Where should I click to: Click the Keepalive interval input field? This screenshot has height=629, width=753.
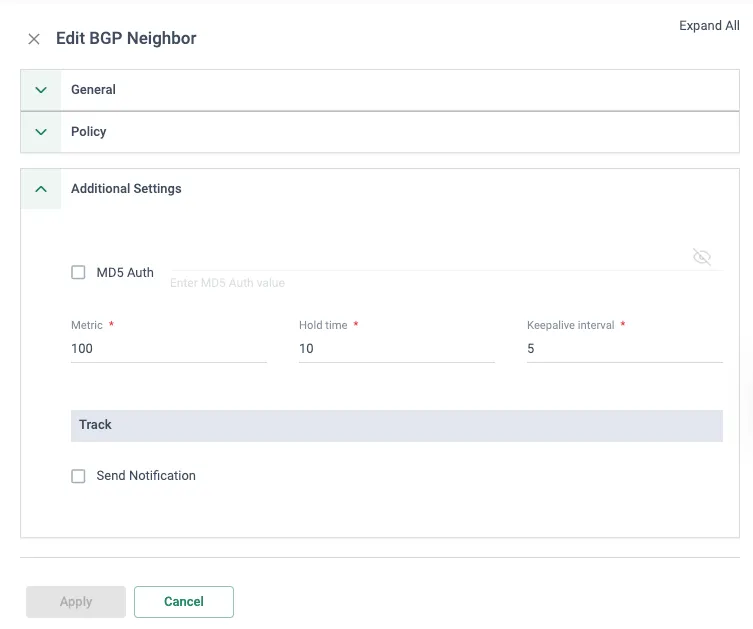click(x=625, y=349)
